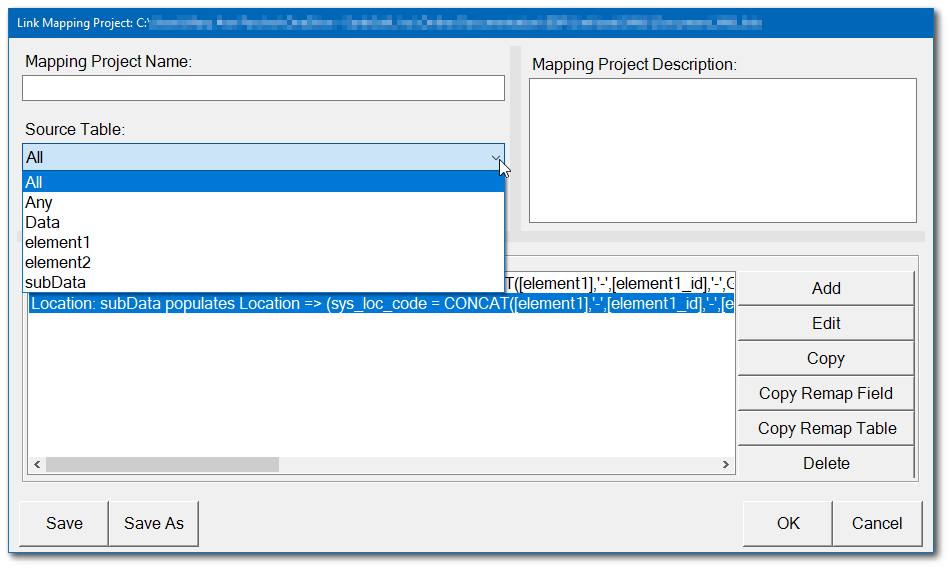Click the Edit mapping button

click(x=826, y=324)
